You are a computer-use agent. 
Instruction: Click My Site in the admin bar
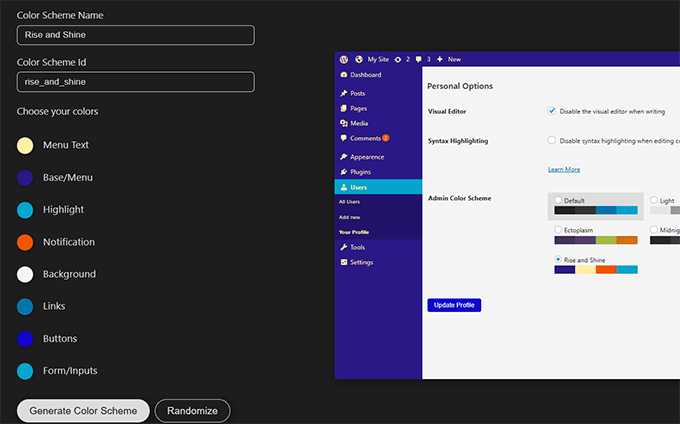[x=378, y=59]
